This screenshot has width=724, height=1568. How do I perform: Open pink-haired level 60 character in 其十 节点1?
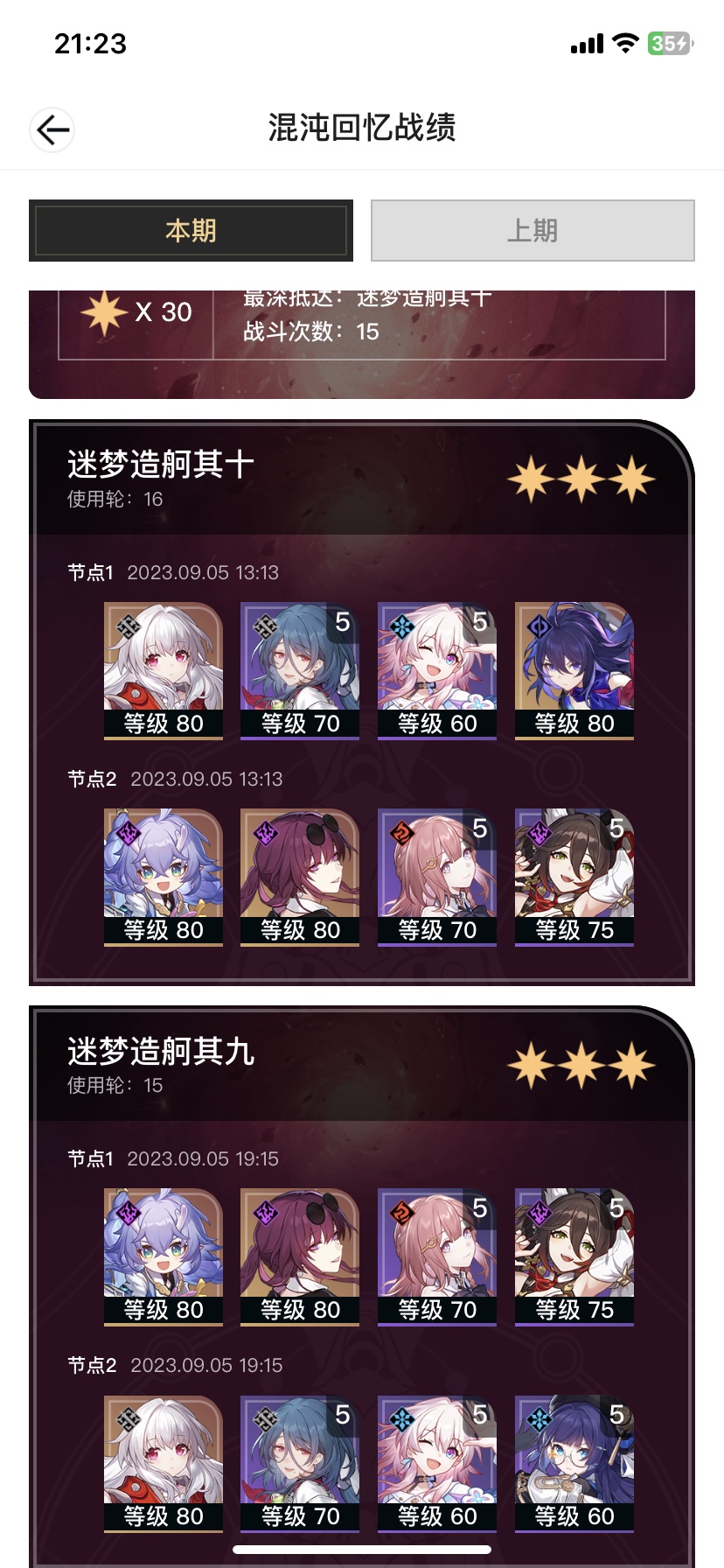pos(437,671)
